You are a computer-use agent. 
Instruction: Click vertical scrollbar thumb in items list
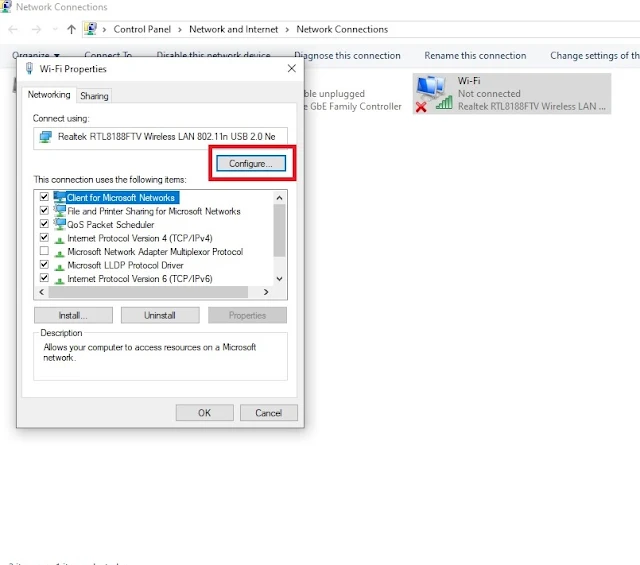coord(279,230)
